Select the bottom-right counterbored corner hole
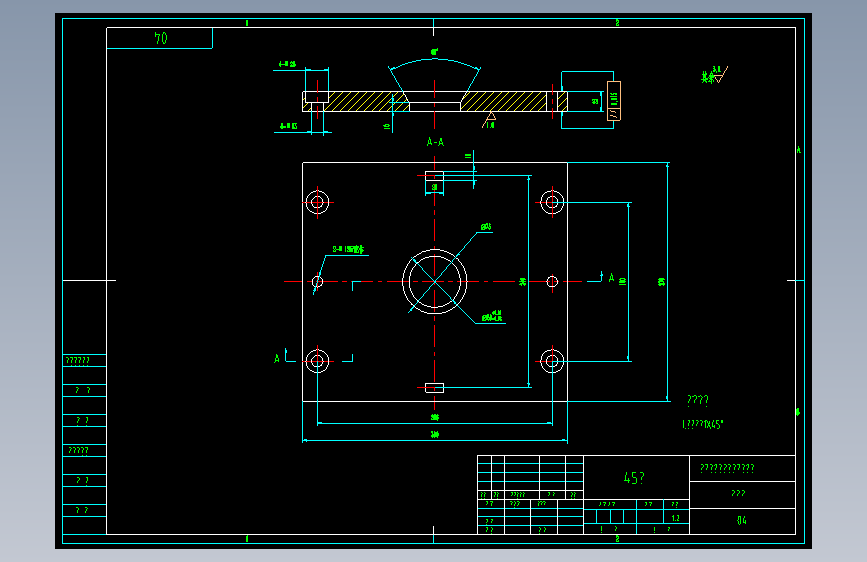This screenshot has width=867, height=562. [x=552, y=361]
